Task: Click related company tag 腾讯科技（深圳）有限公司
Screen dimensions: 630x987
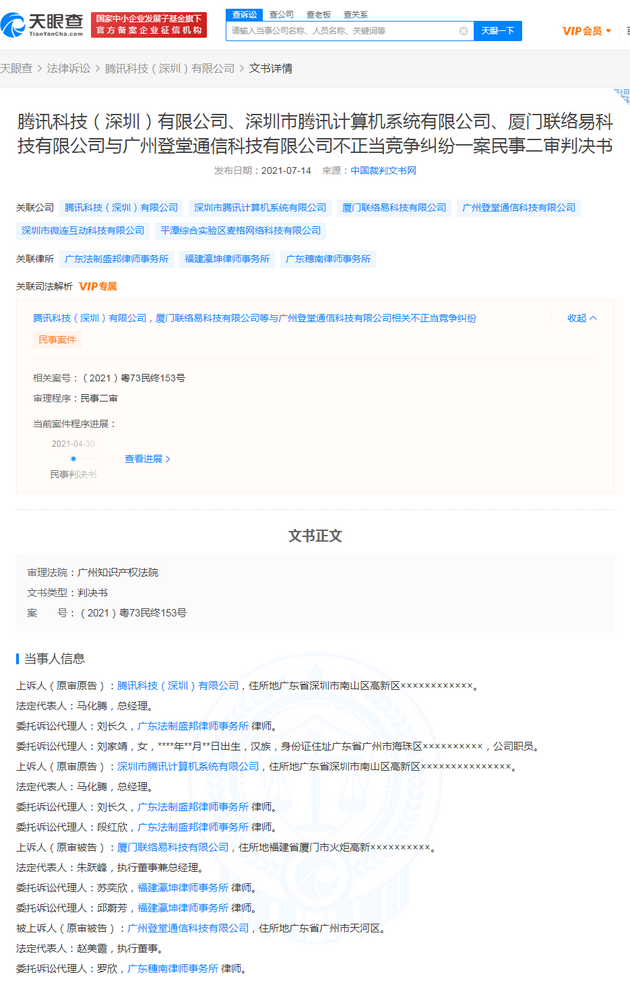Action: [x=121, y=208]
